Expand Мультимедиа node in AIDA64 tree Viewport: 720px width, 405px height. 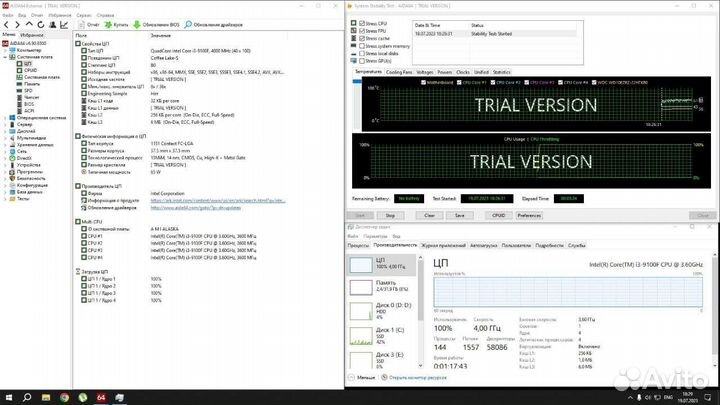6,138
